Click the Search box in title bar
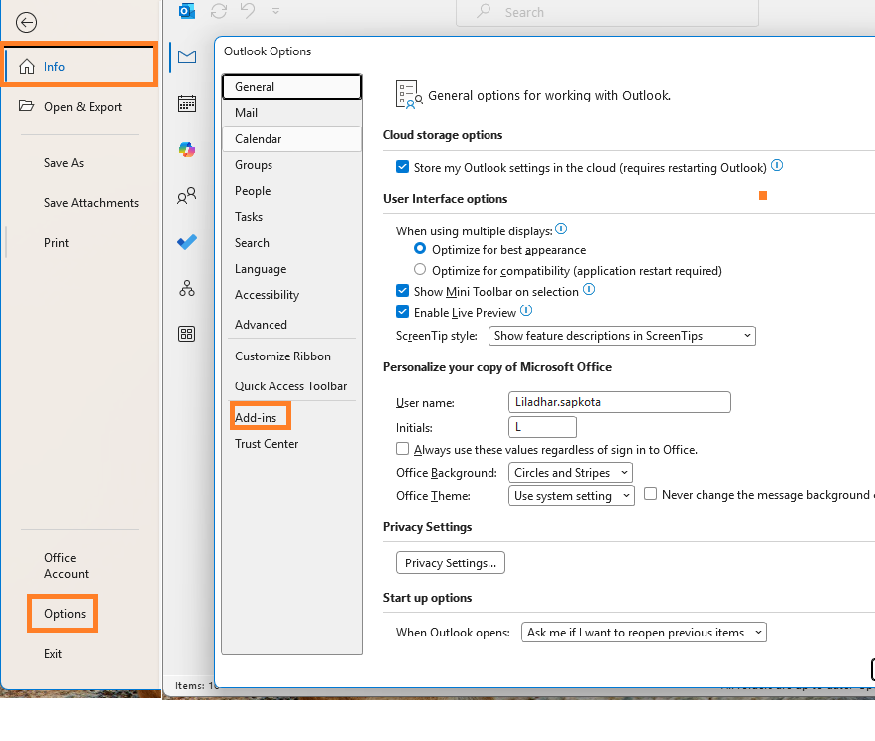Image resolution: width=875 pixels, height=741 pixels. point(607,13)
